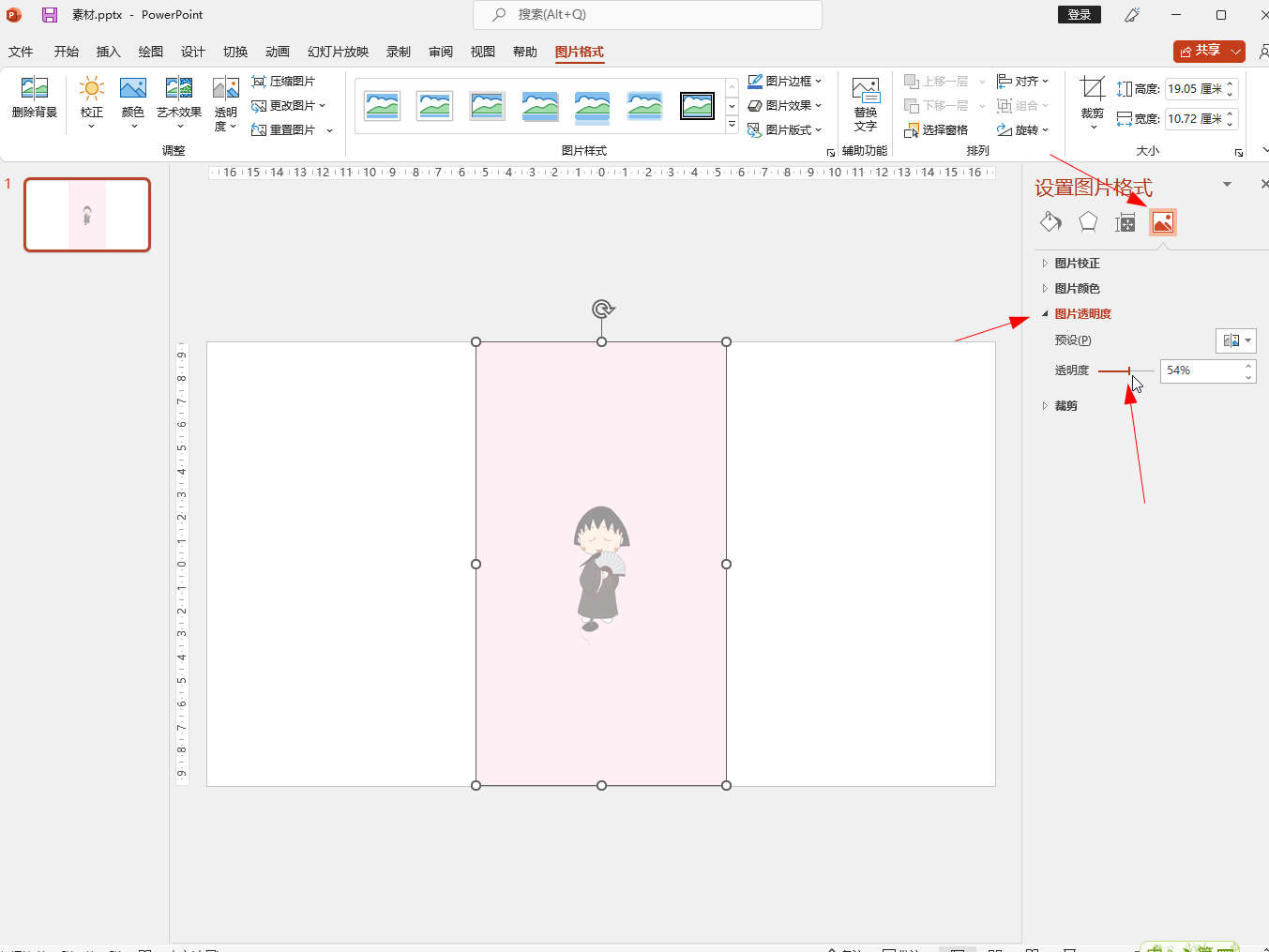The width and height of the screenshot is (1269, 952).
Task: Open the Format Picture pane options arrow
Action: coord(1227,185)
